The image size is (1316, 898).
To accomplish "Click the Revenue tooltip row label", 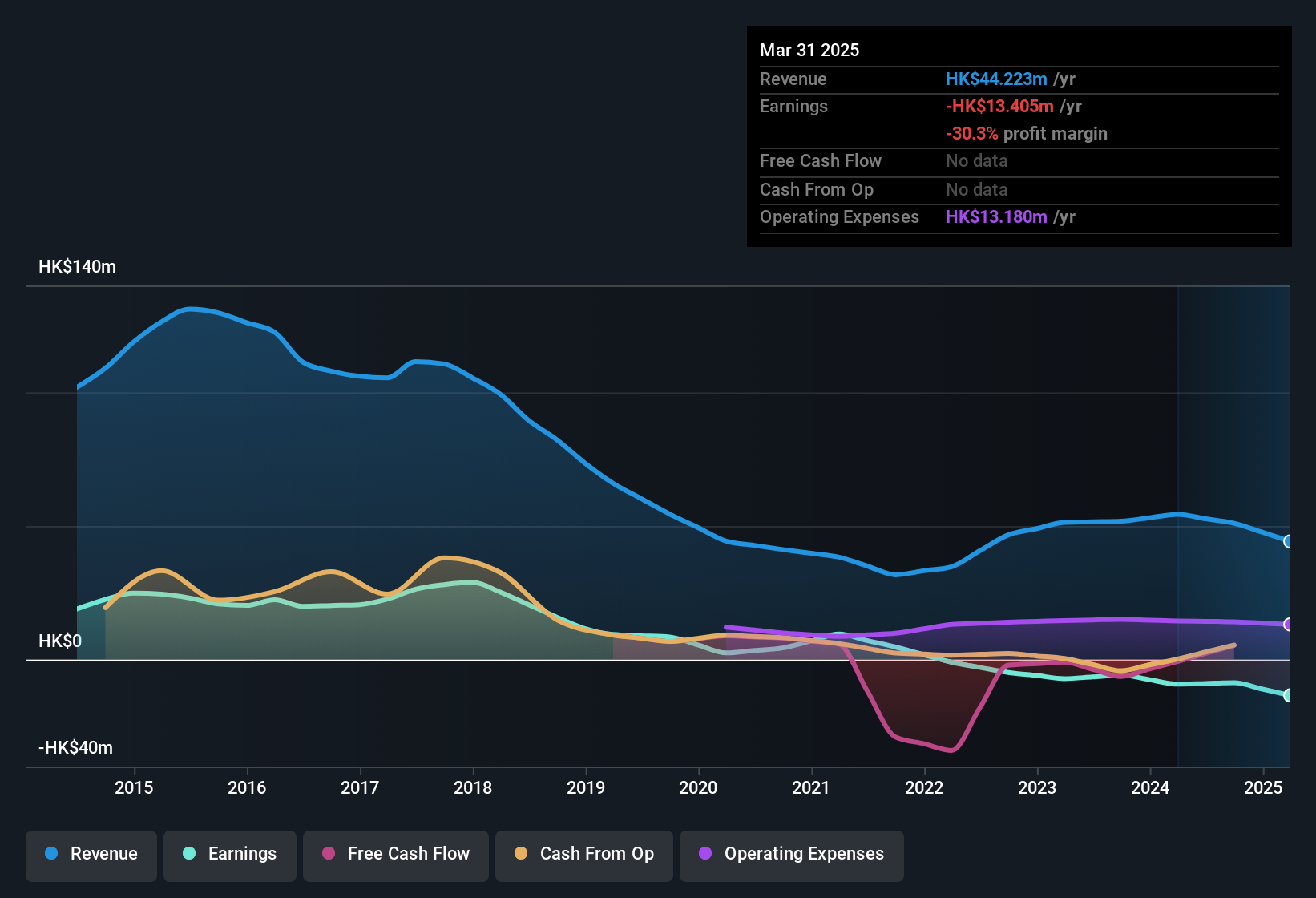I will coord(793,79).
